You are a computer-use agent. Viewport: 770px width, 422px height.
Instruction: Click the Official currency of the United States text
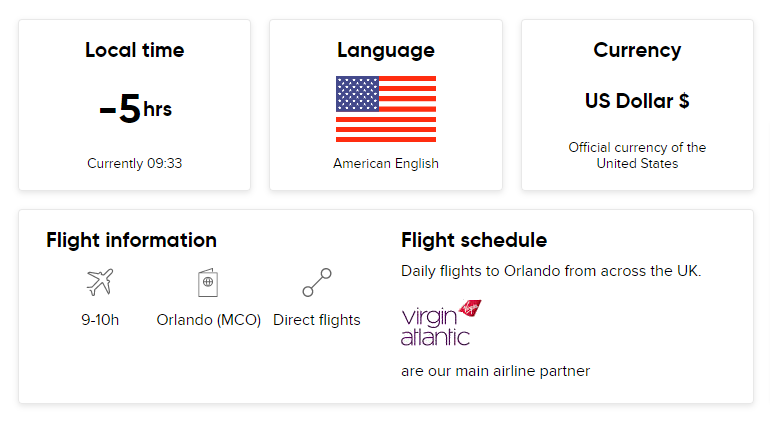[x=637, y=155]
